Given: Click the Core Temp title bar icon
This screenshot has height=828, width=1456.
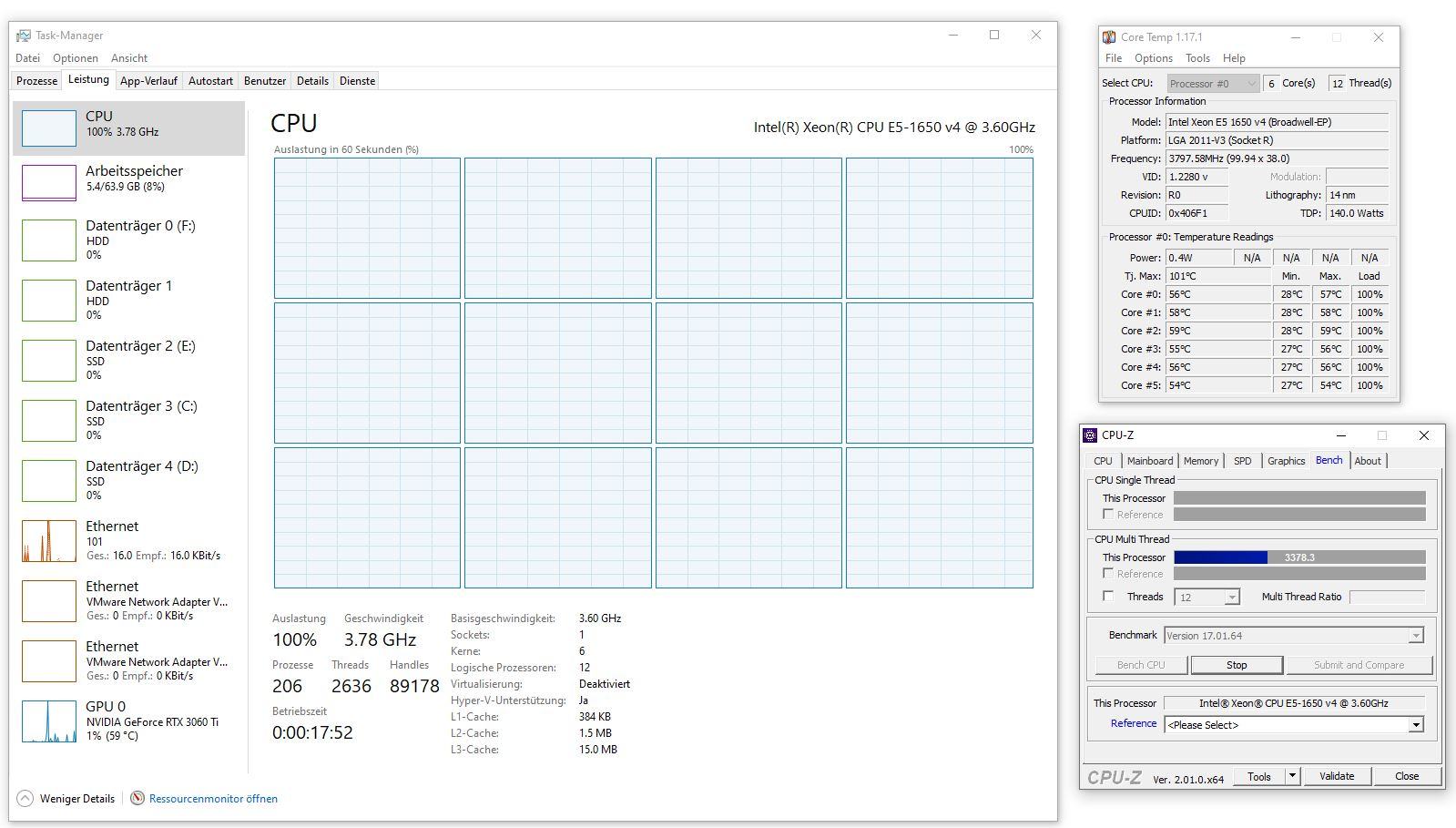Looking at the screenshot, I should click(1109, 37).
